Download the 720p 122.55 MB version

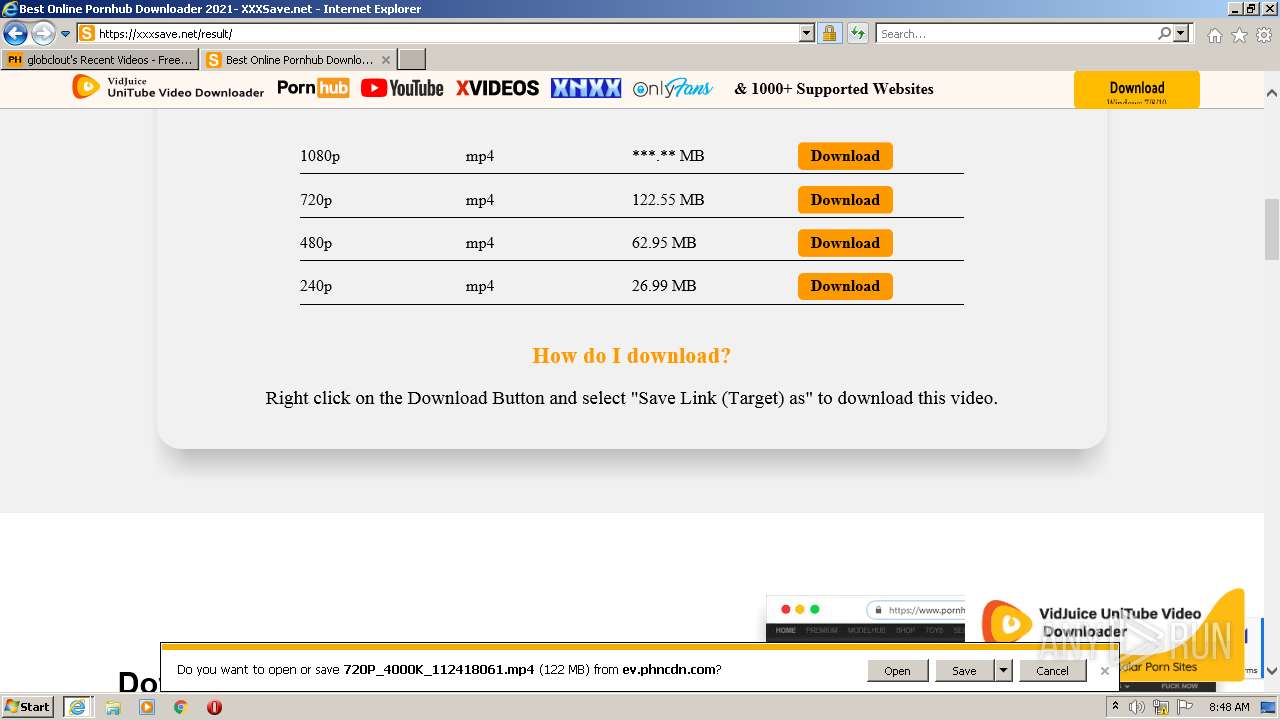point(845,200)
